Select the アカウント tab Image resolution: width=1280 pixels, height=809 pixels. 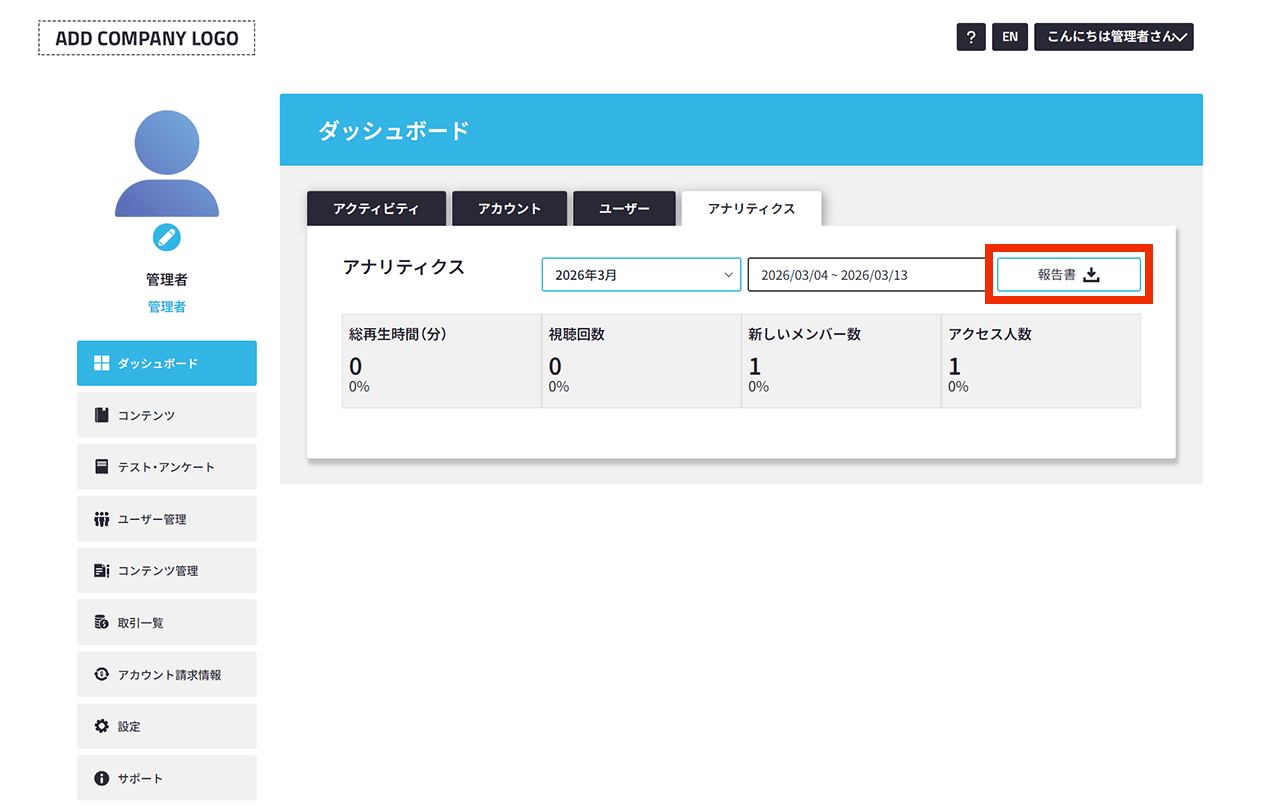[509, 208]
